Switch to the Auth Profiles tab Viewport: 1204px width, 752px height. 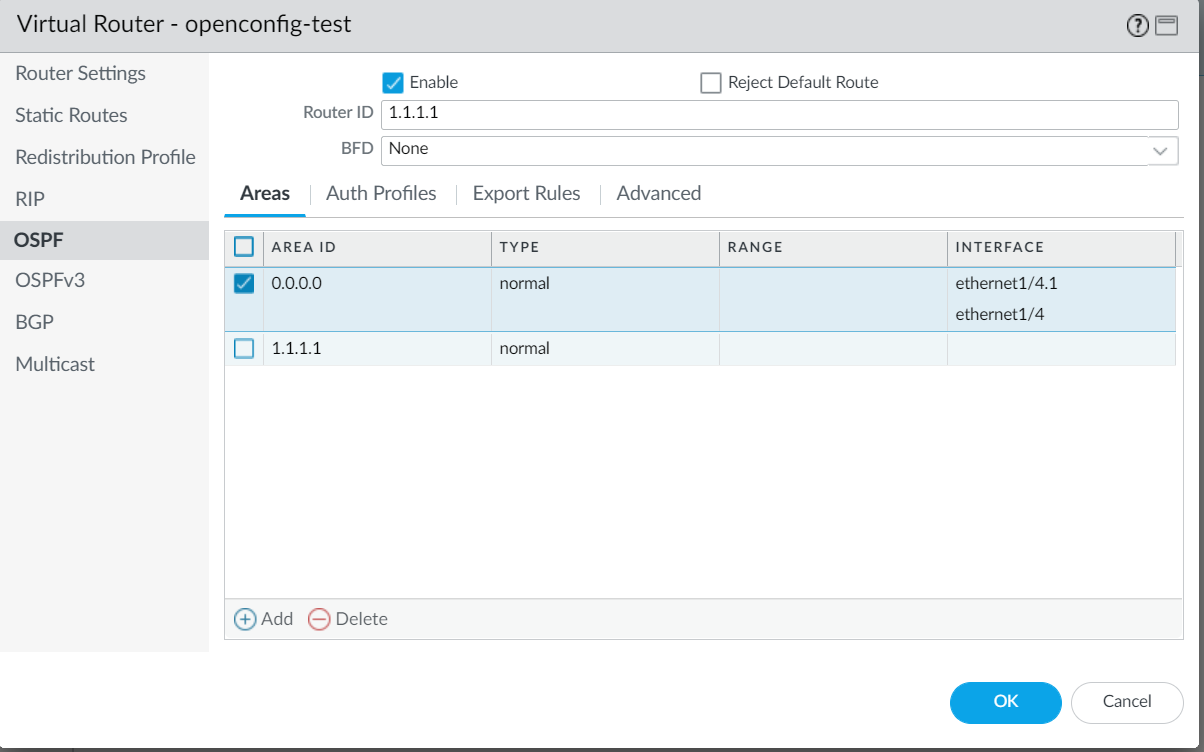pos(381,193)
